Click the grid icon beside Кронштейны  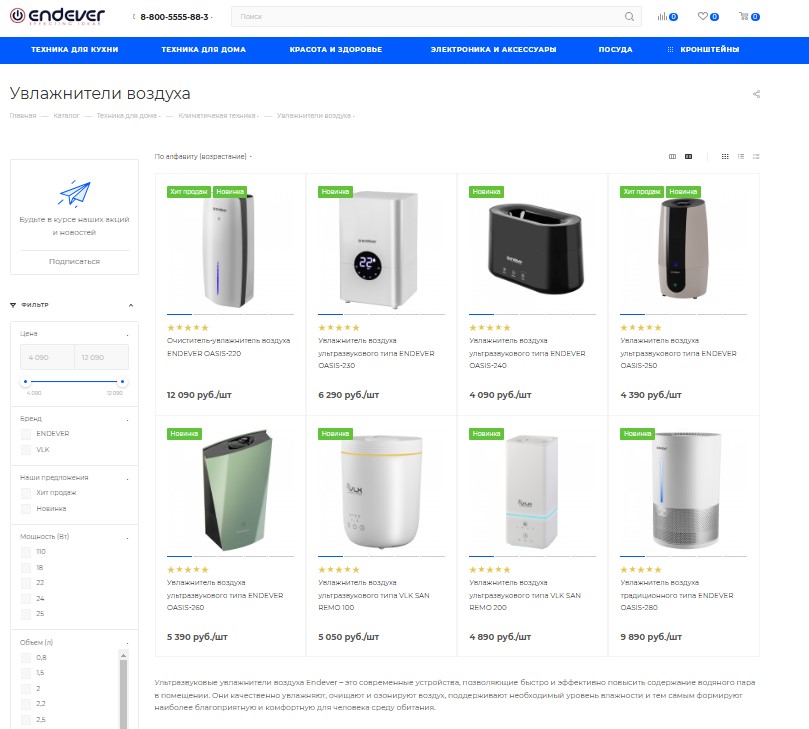click(670, 50)
